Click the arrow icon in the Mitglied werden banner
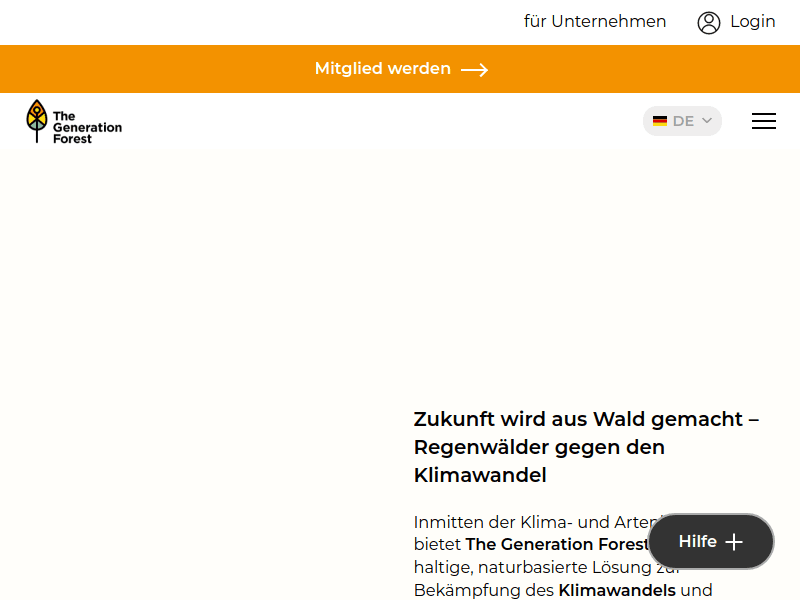 475,69
